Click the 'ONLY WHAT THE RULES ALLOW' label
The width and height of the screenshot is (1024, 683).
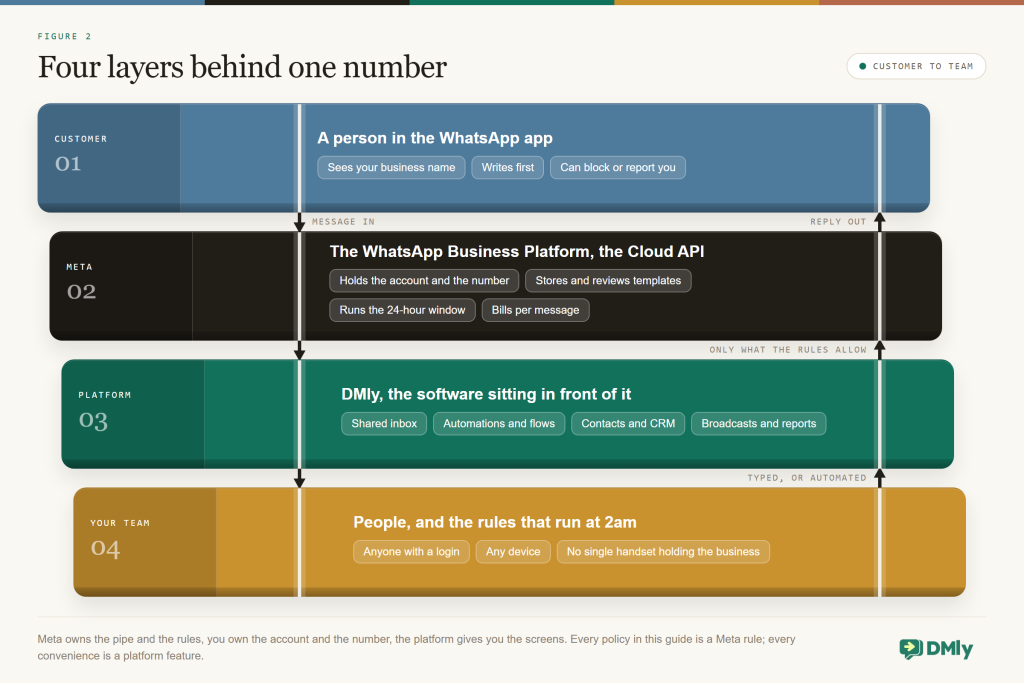[788, 350]
